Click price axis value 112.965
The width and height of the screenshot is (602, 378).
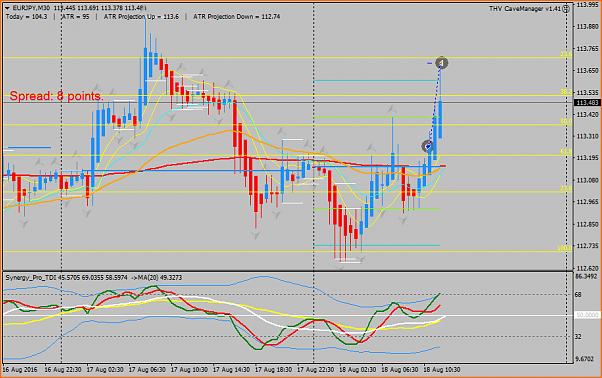click(x=587, y=202)
